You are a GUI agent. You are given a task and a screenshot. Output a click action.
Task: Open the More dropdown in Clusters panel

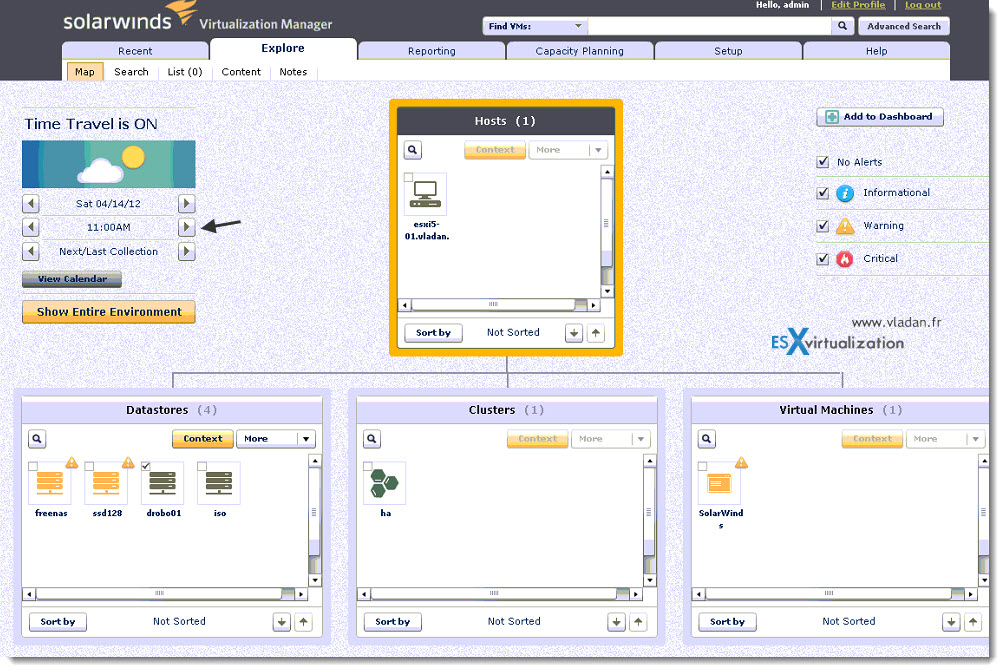611,439
